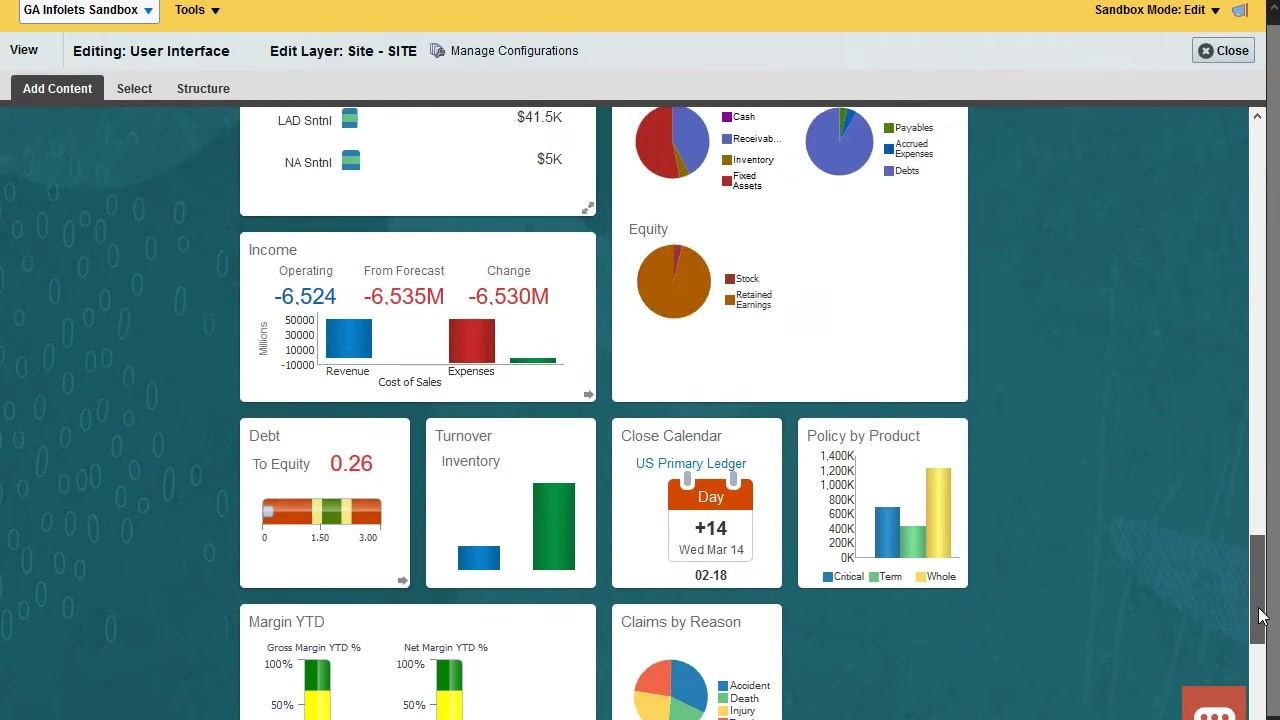The width and height of the screenshot is (1280, 720).
Task: Click the Claims by Reason pie chart
Action: coord(670,690)
